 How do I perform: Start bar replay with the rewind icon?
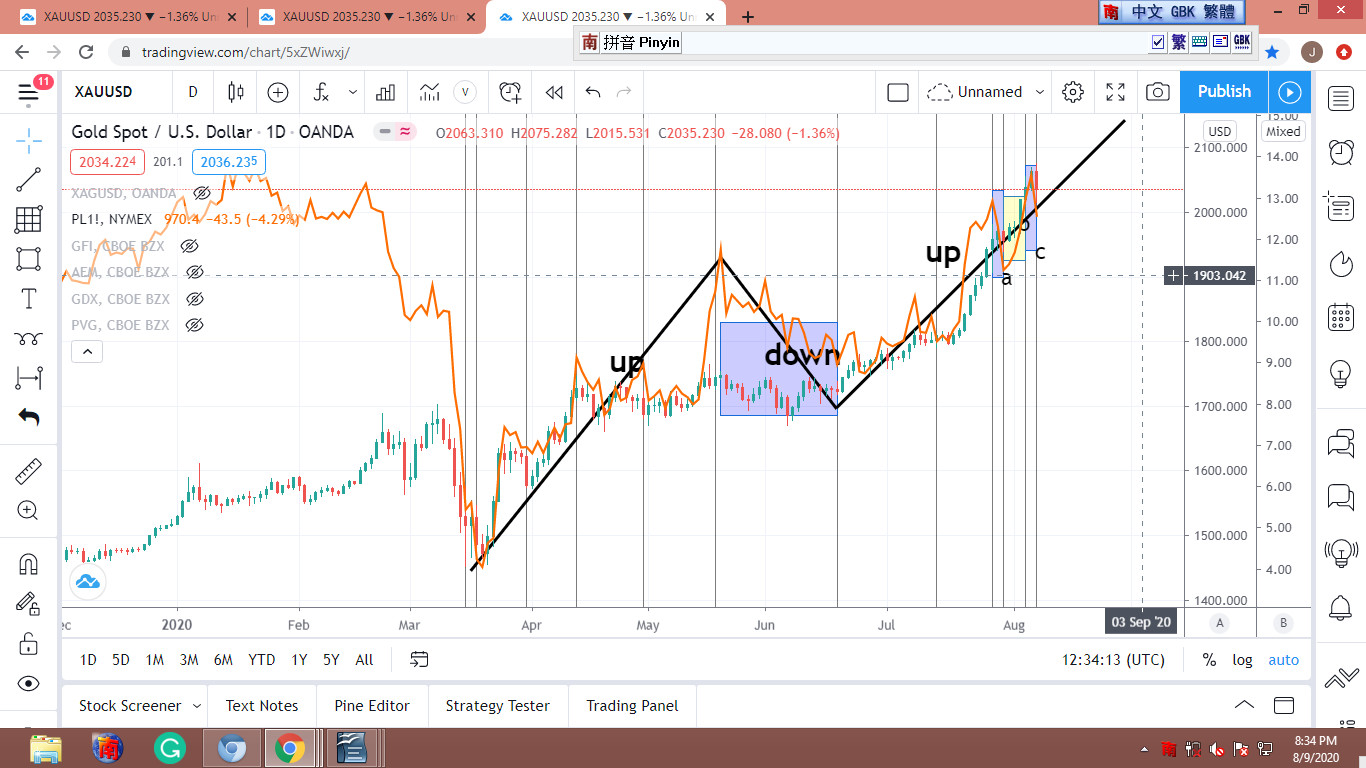[x=554, y=92]
